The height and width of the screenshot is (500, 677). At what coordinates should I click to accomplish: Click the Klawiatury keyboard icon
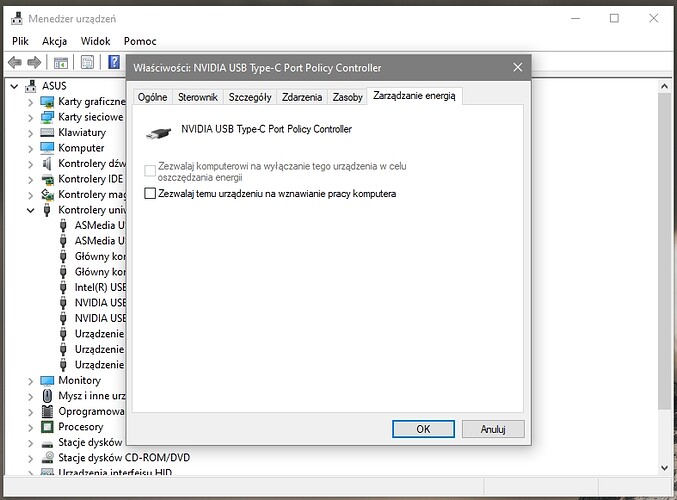coord(47,133)
